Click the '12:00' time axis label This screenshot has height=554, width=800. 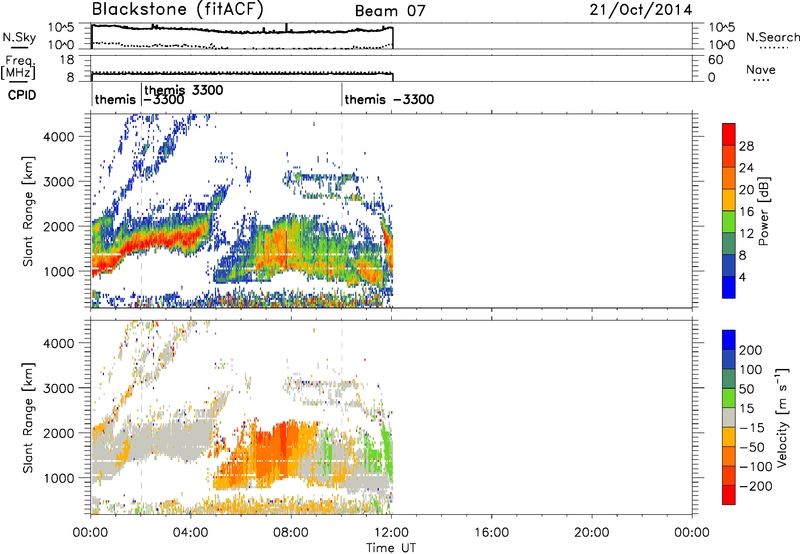tap(391, 533)
